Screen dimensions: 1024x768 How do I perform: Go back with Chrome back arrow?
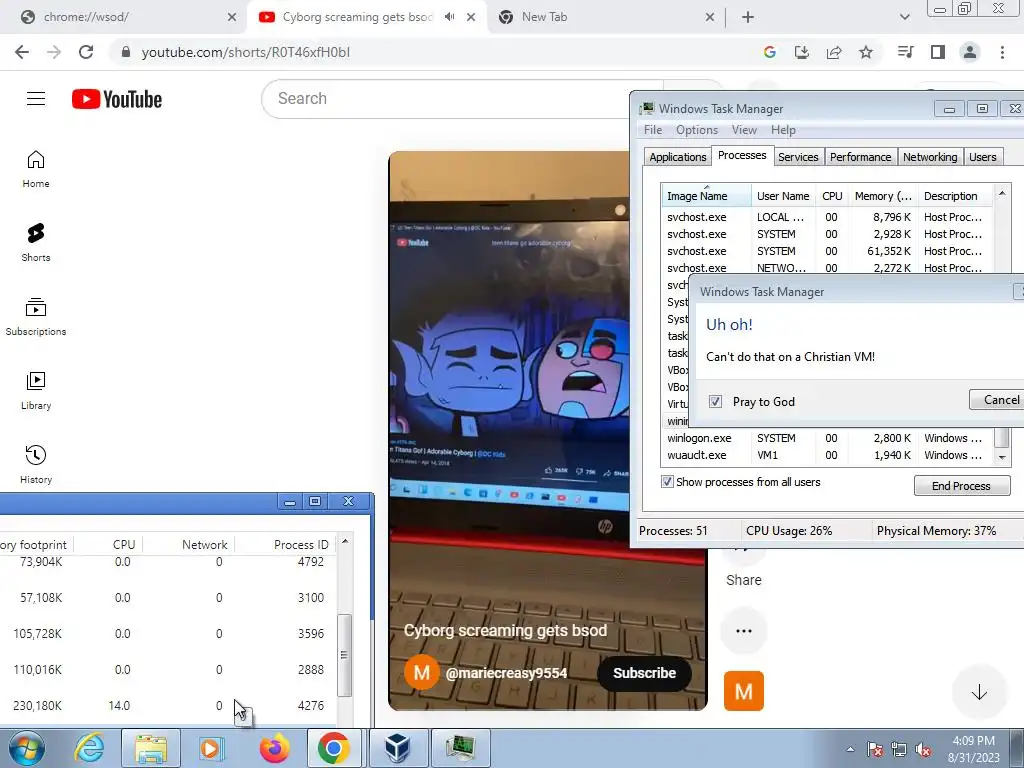point(22,52)
